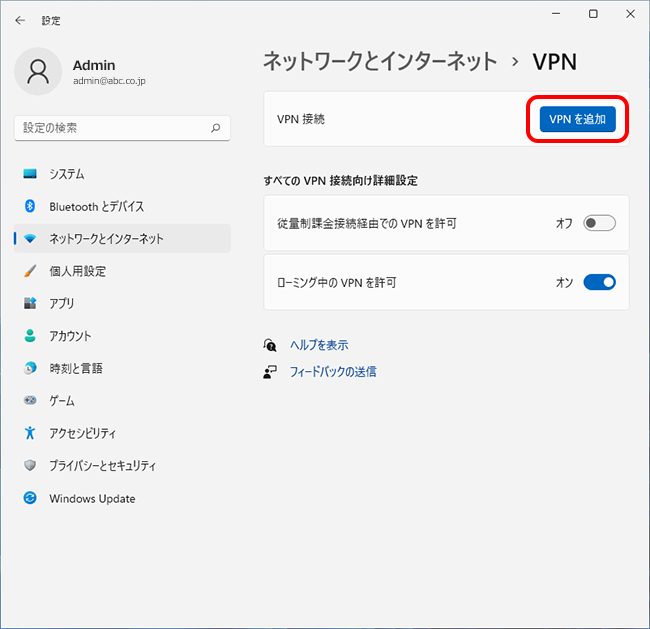The image size is (650, 629).
Task: Click the accessibility figure icon
Action: pos(30,432)
